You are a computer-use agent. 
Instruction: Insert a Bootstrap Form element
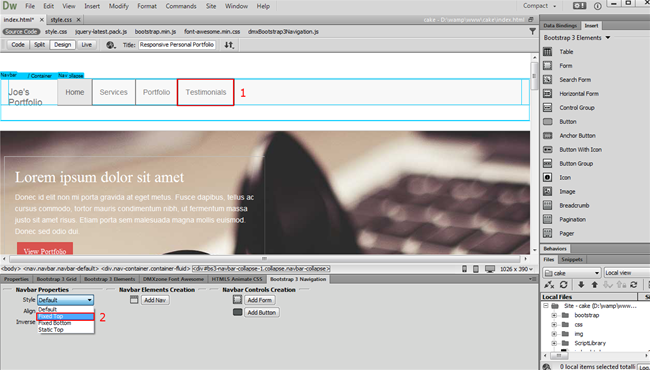[x=565, y=66]
